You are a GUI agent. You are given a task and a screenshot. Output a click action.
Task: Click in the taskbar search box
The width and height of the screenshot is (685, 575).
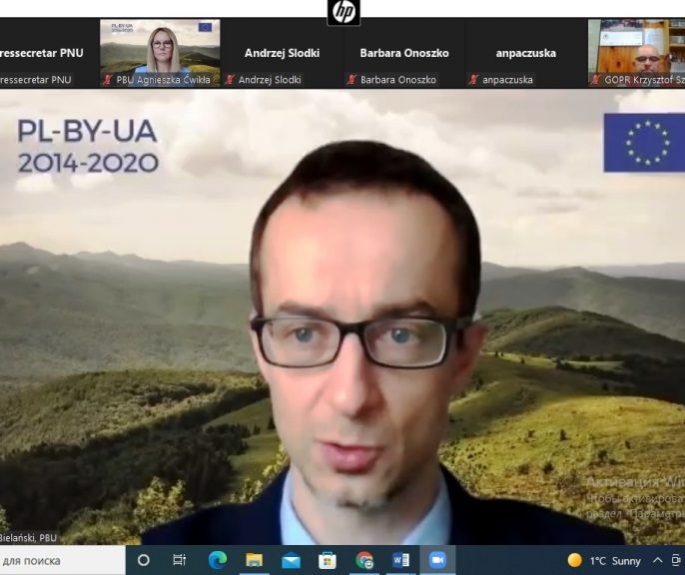pos(60,560)
